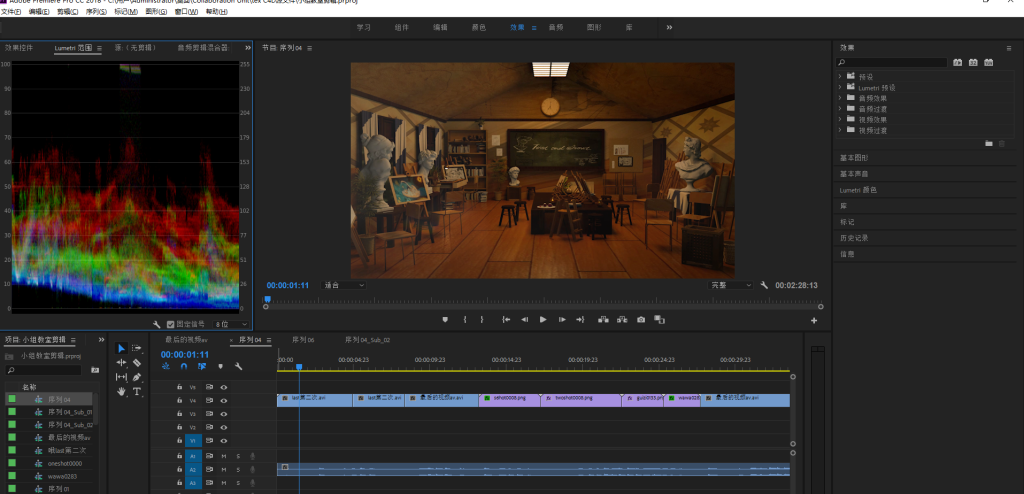Open the 窗口(W) menu

tap(186, 12)
